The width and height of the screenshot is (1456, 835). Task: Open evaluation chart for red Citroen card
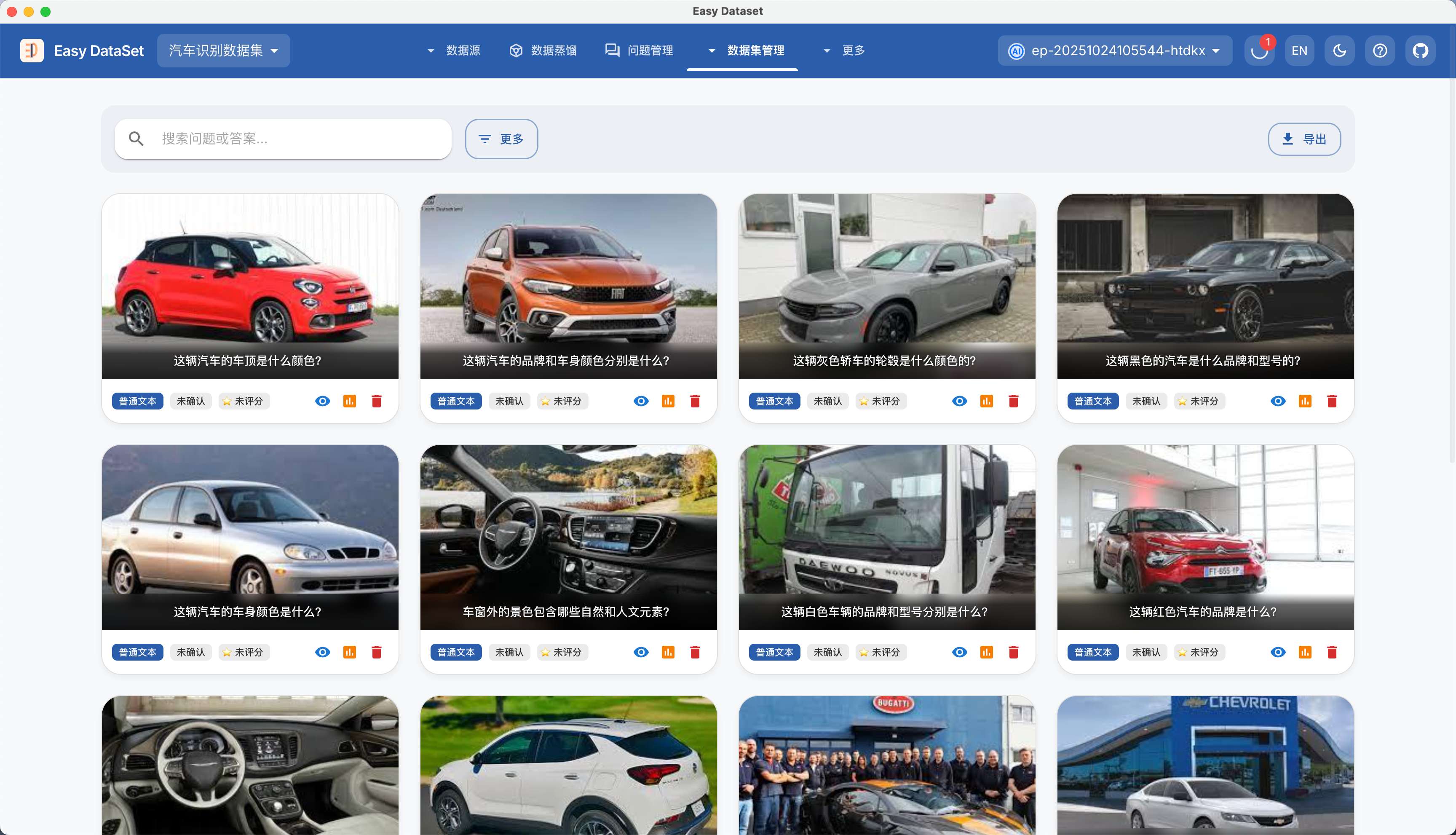1305,652
